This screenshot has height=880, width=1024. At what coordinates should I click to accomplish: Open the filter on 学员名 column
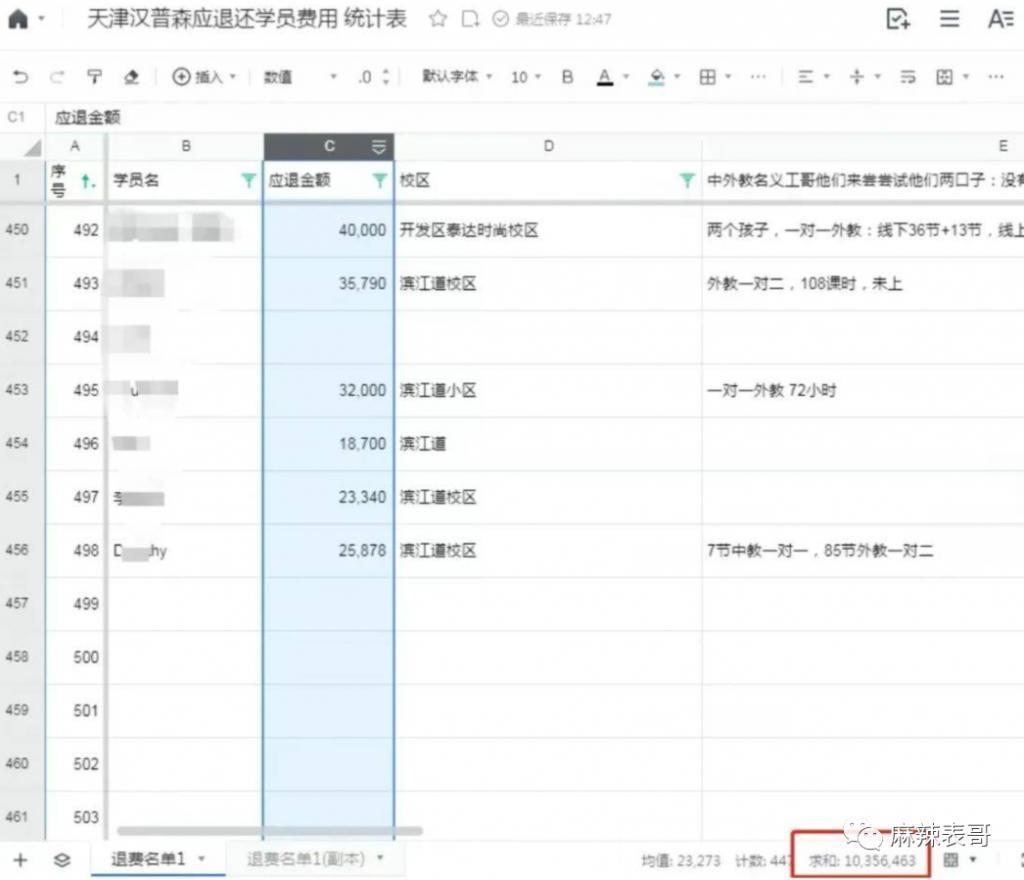(x=248, y=180)
